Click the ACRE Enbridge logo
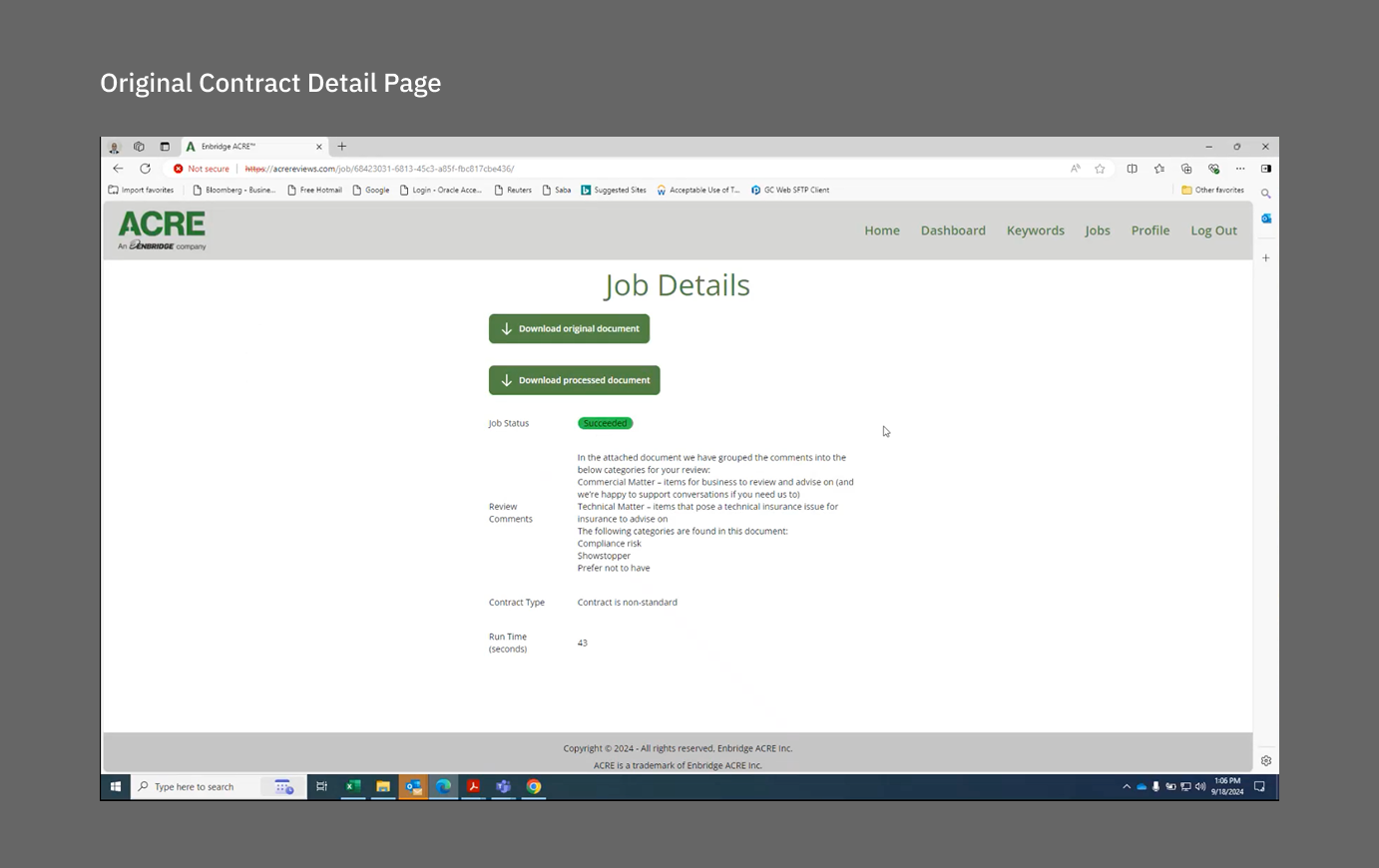Screen dimensions: 1379x868 point(162,230)
